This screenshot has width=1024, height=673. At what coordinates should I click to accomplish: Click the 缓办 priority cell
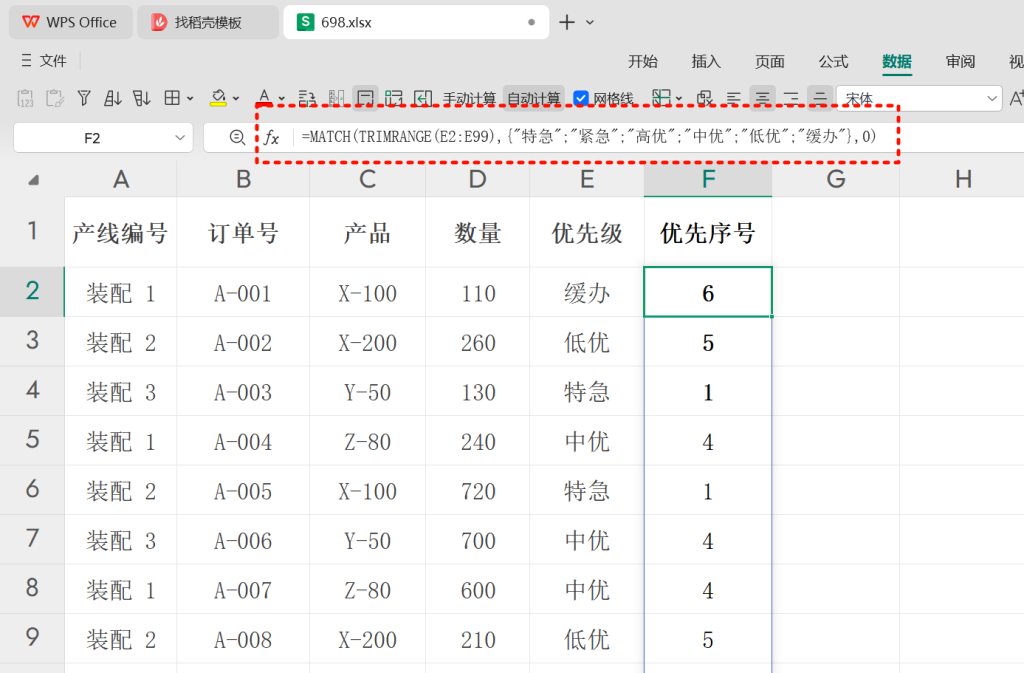coord(586,293)
